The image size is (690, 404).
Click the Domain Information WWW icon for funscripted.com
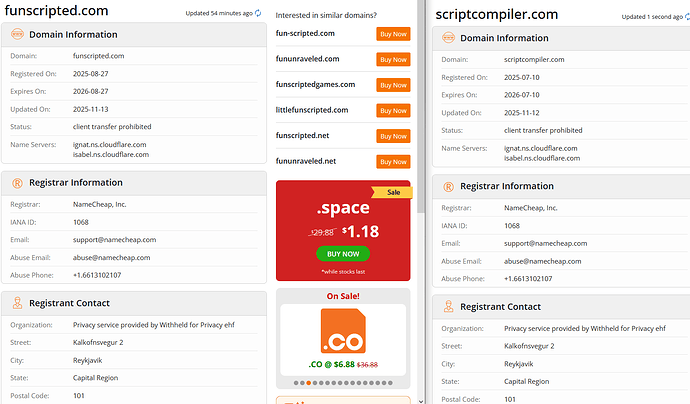coord(17,34)
